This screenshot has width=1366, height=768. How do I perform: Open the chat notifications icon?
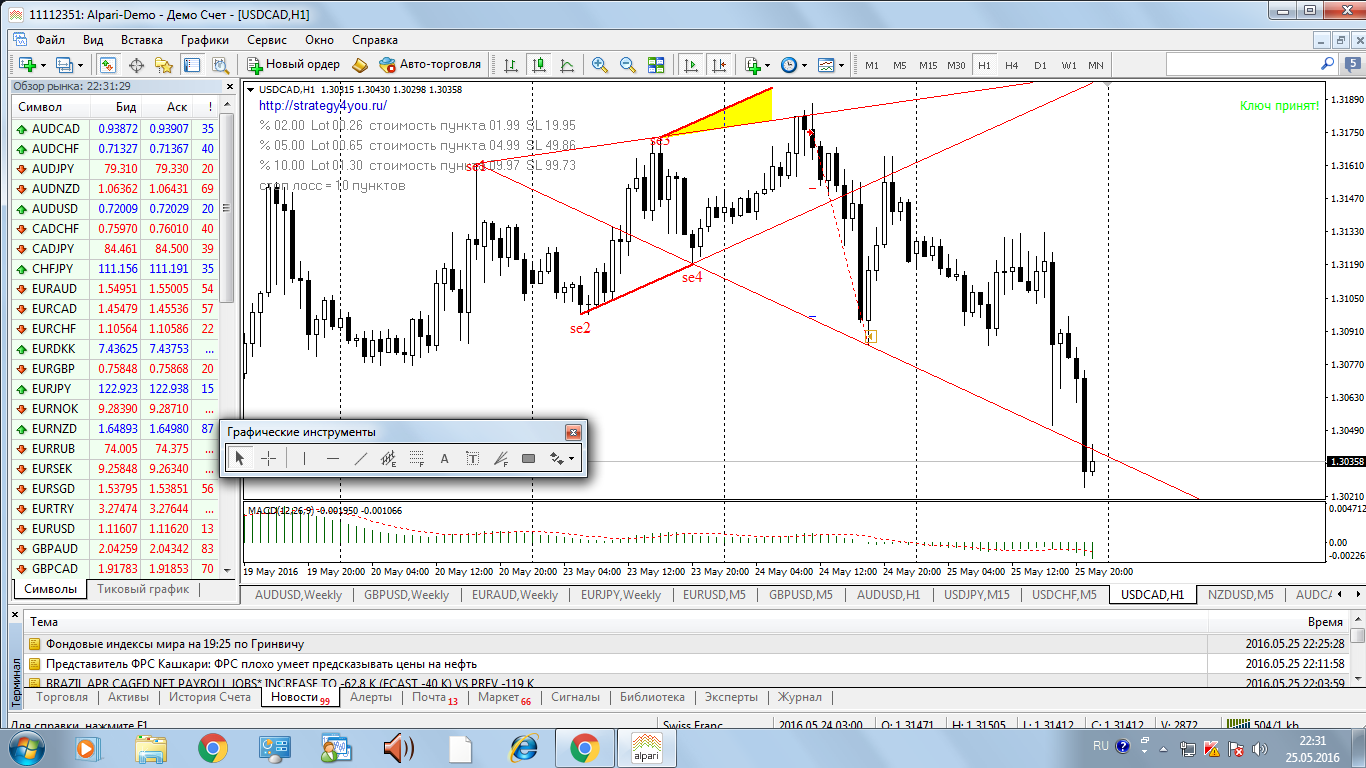coord(1355,63)
